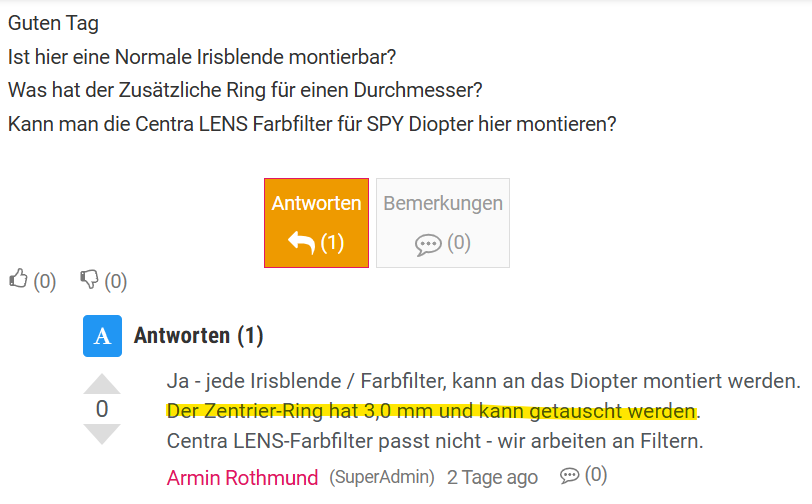812x504 pixels.
Task: Click the question line about Centra LENS Farbfilter
Action: (x=312, y=124)
